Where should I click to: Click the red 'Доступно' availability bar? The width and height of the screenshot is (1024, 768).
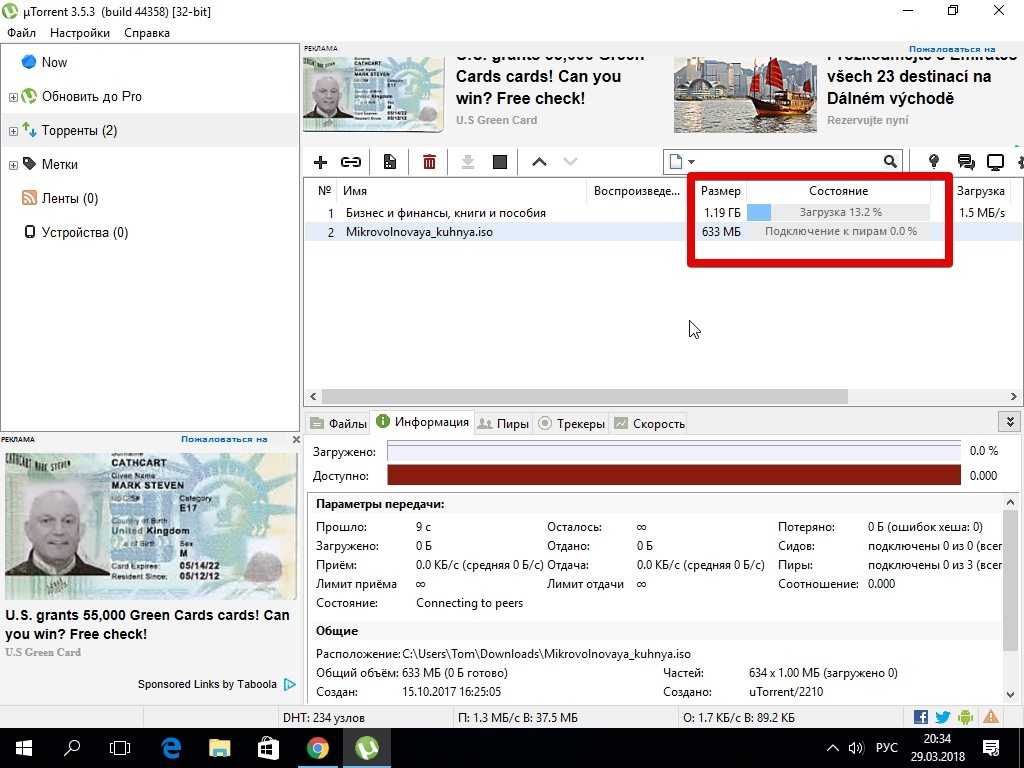coord(673,475)
